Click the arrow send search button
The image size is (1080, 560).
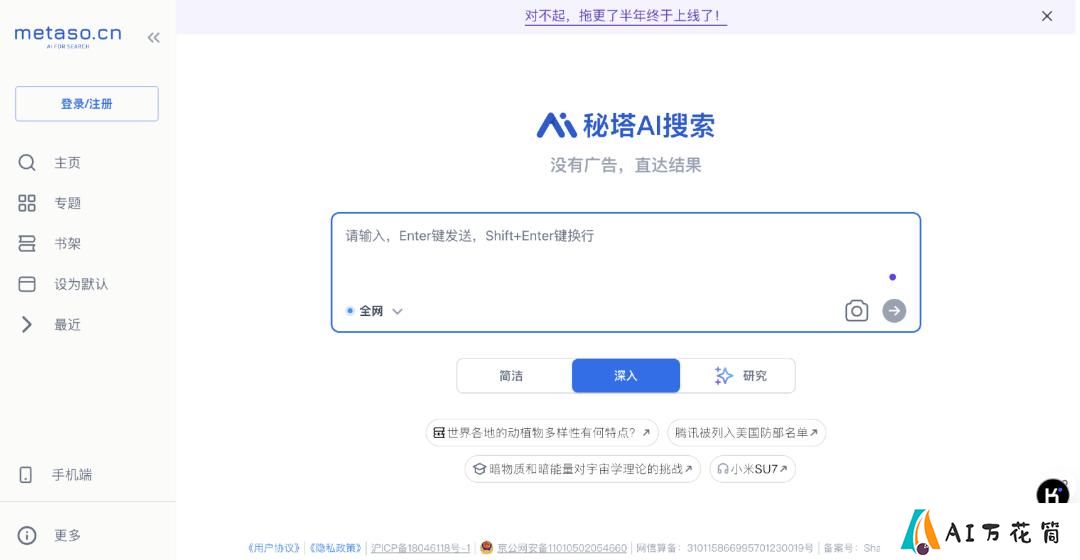(894, 311)
